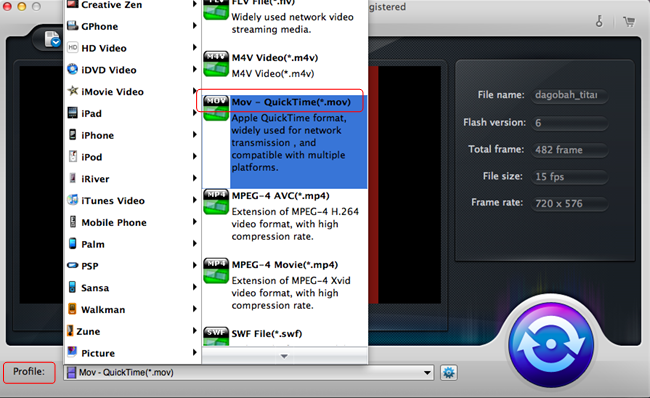The height and width of the screenshot is (398, 650).
Task: Choose MPEG-4 Movie(*.mp4) format
Action: point(285,265)
